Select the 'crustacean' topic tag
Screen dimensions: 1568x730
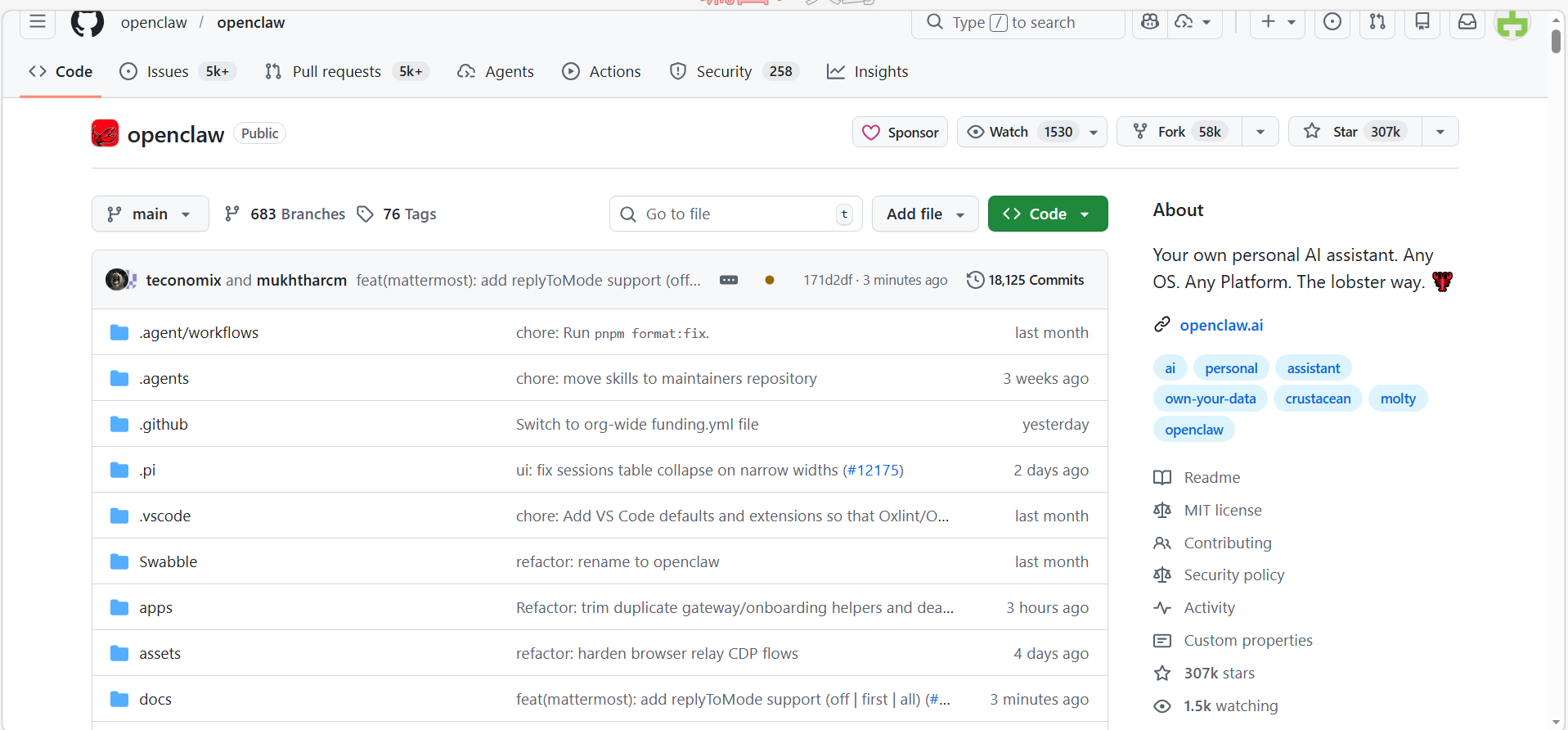(x=1318, y=399)
